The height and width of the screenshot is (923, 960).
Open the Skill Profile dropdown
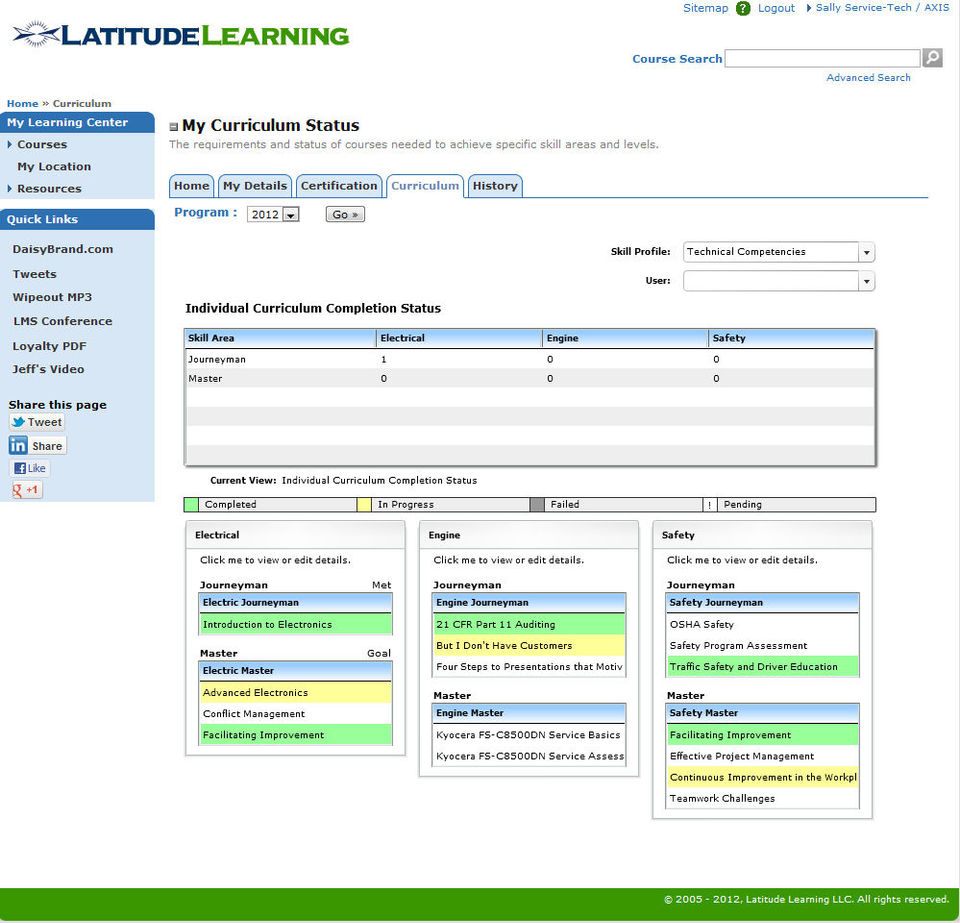(779, 252)
